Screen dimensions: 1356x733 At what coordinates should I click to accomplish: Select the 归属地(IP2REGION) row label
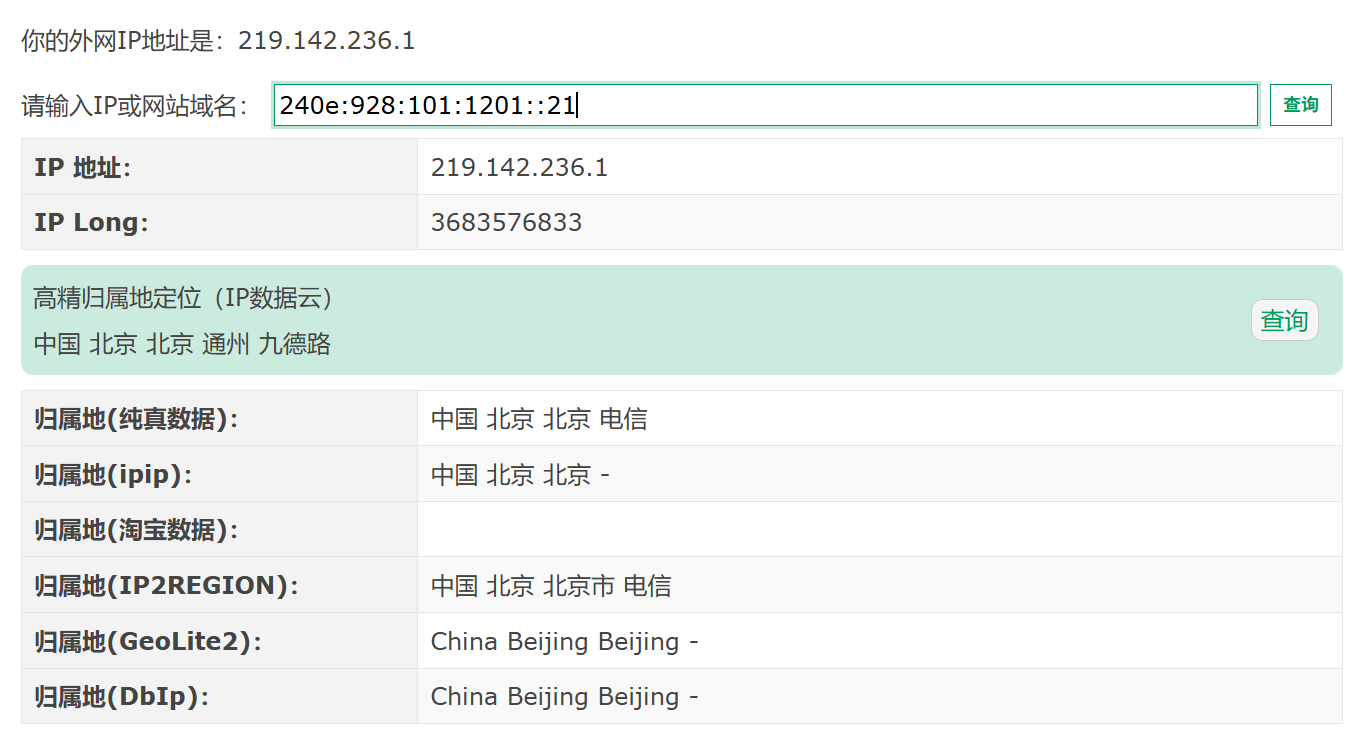point(166,585)
